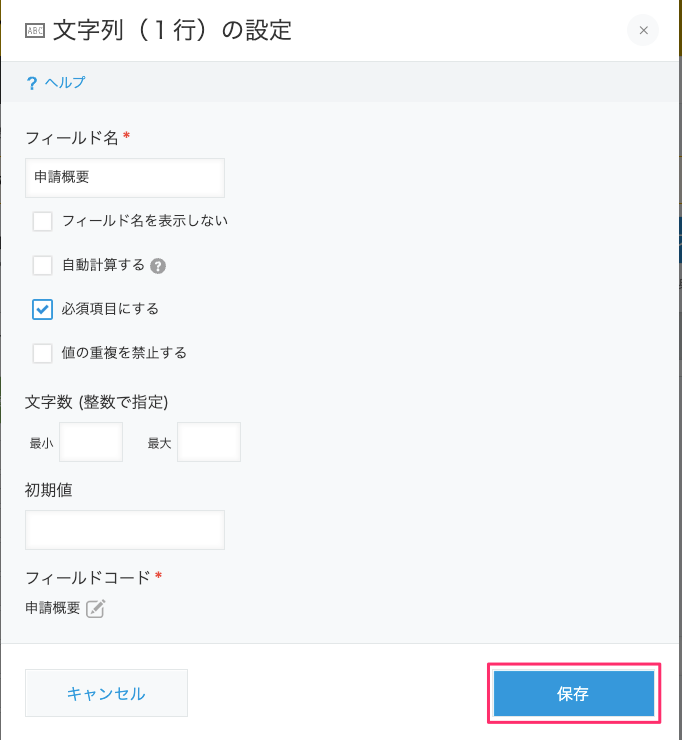Viewport: 682px width, 740px height.
Task: Focus the フィールド名 input containing 申請概要
Action: (x=125, y=178)
